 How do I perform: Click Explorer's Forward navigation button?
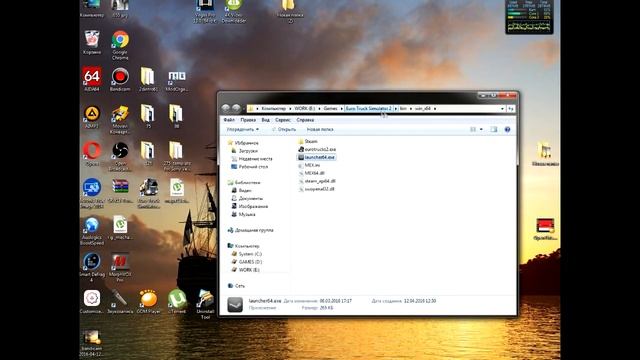236,108
